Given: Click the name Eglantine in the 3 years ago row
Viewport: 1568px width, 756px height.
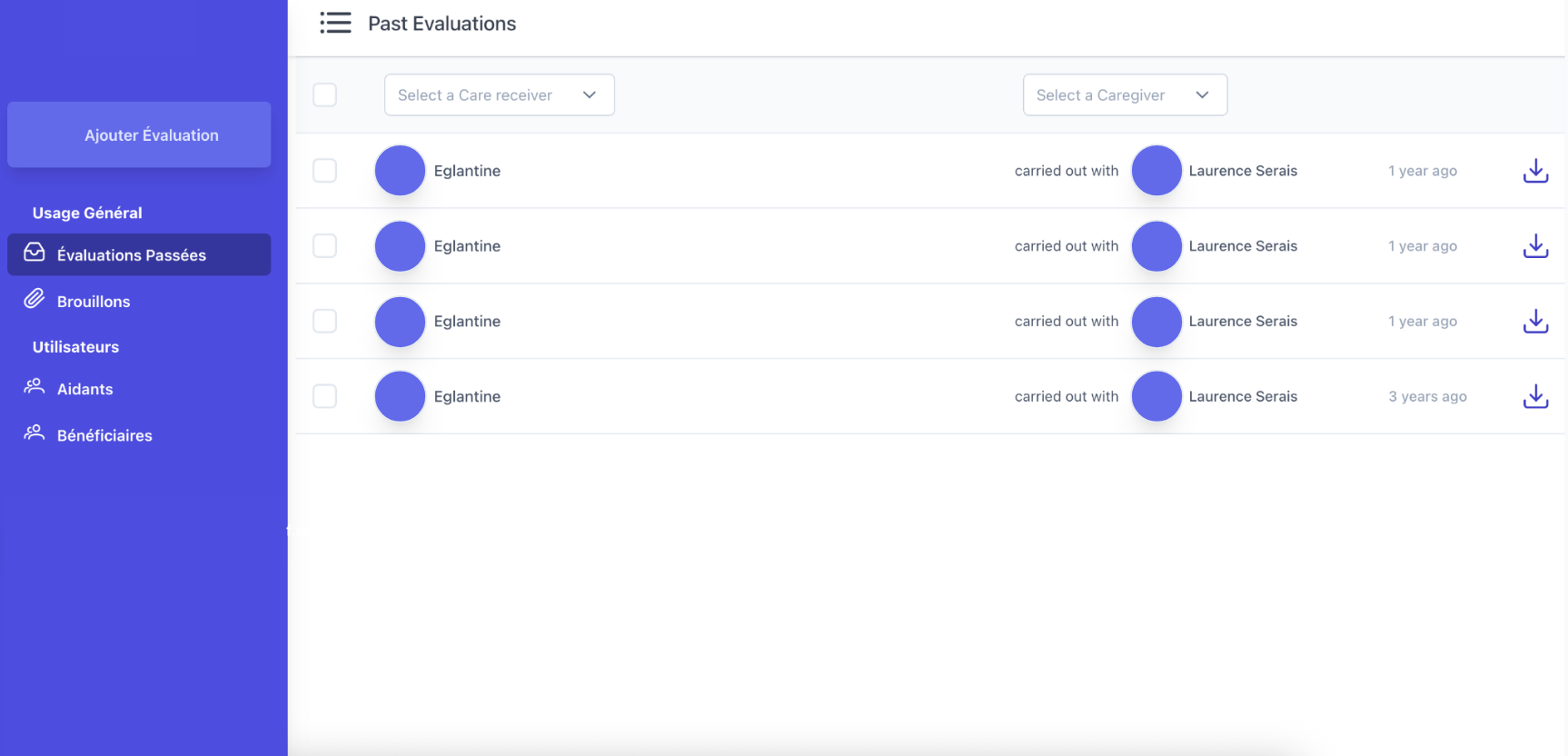Looking at the screenshot, I should tap(467, 396).
